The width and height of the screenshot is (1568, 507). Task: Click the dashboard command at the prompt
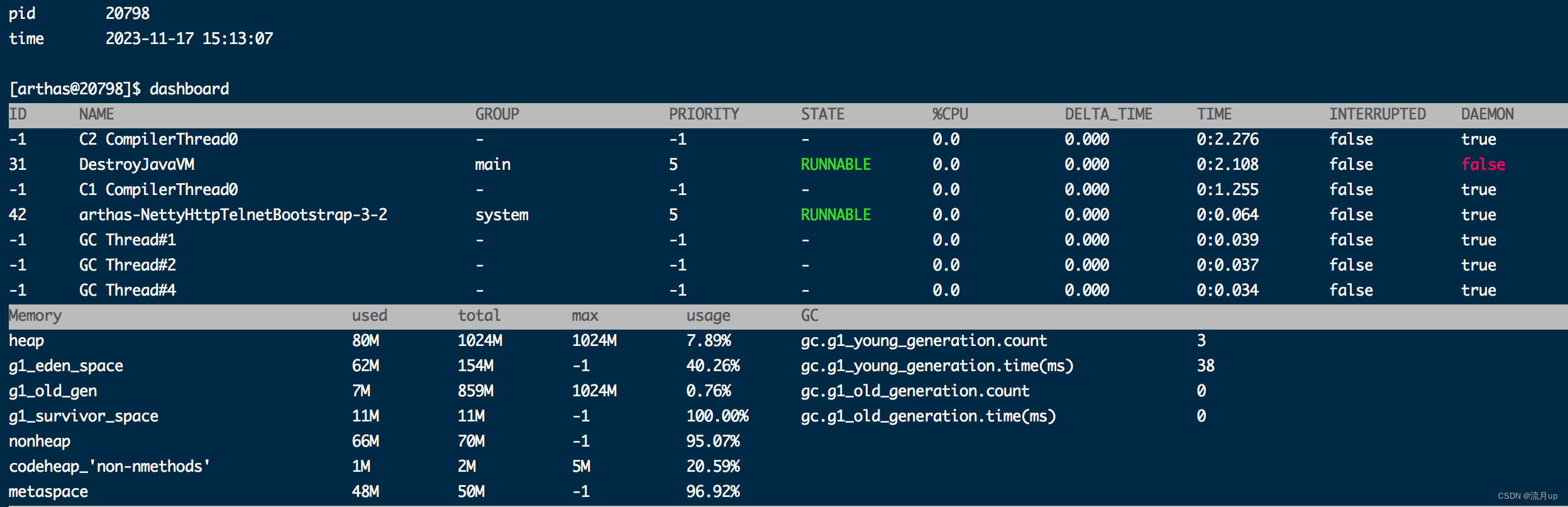189,89
